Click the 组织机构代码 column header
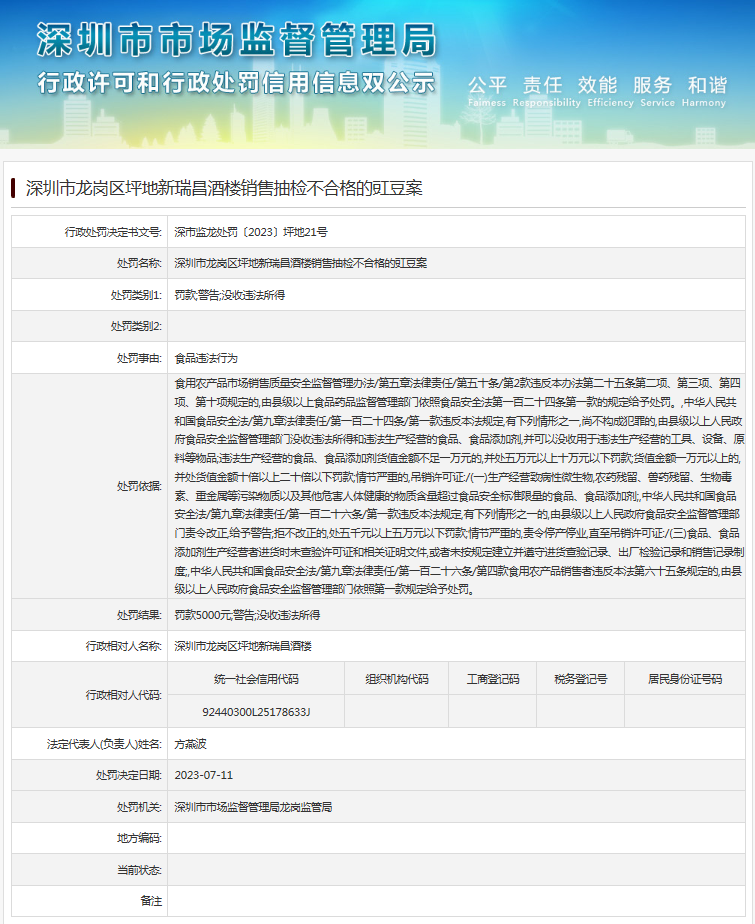The width and height of the screenshot is (755, 924). pyautogui.click(x=397, y=679)
